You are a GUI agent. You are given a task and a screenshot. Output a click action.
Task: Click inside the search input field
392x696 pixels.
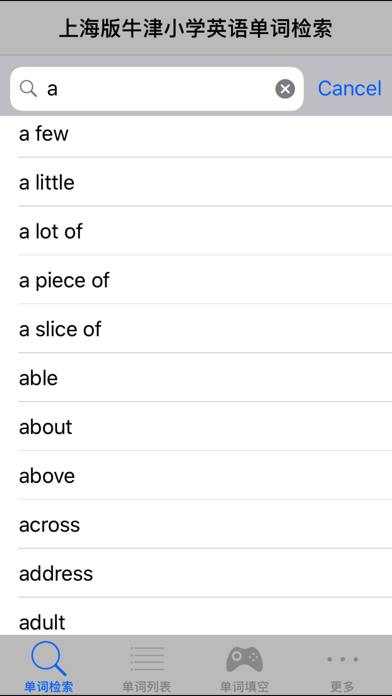157,89
